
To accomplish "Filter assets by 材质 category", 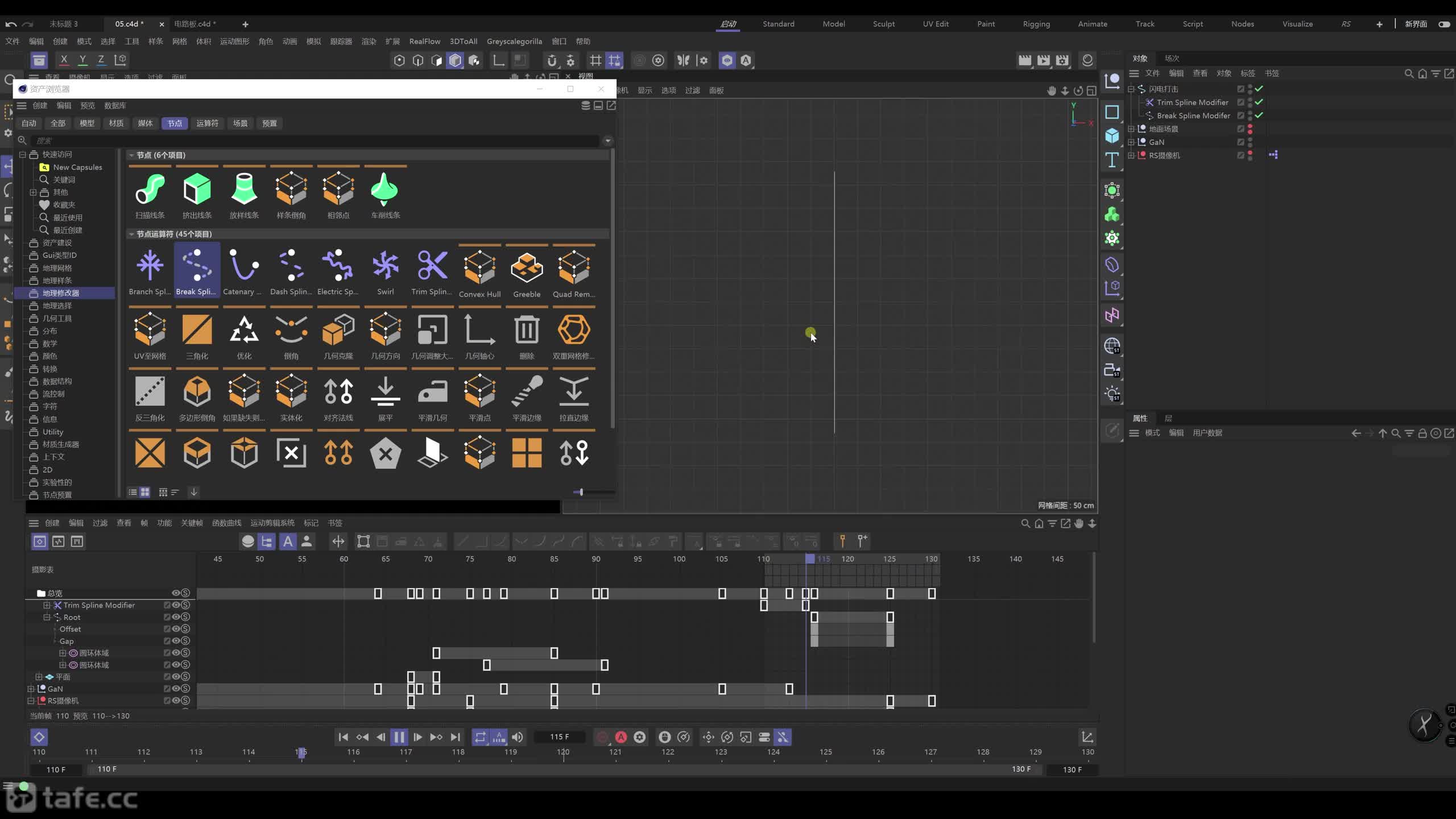I will pos(116,123).
